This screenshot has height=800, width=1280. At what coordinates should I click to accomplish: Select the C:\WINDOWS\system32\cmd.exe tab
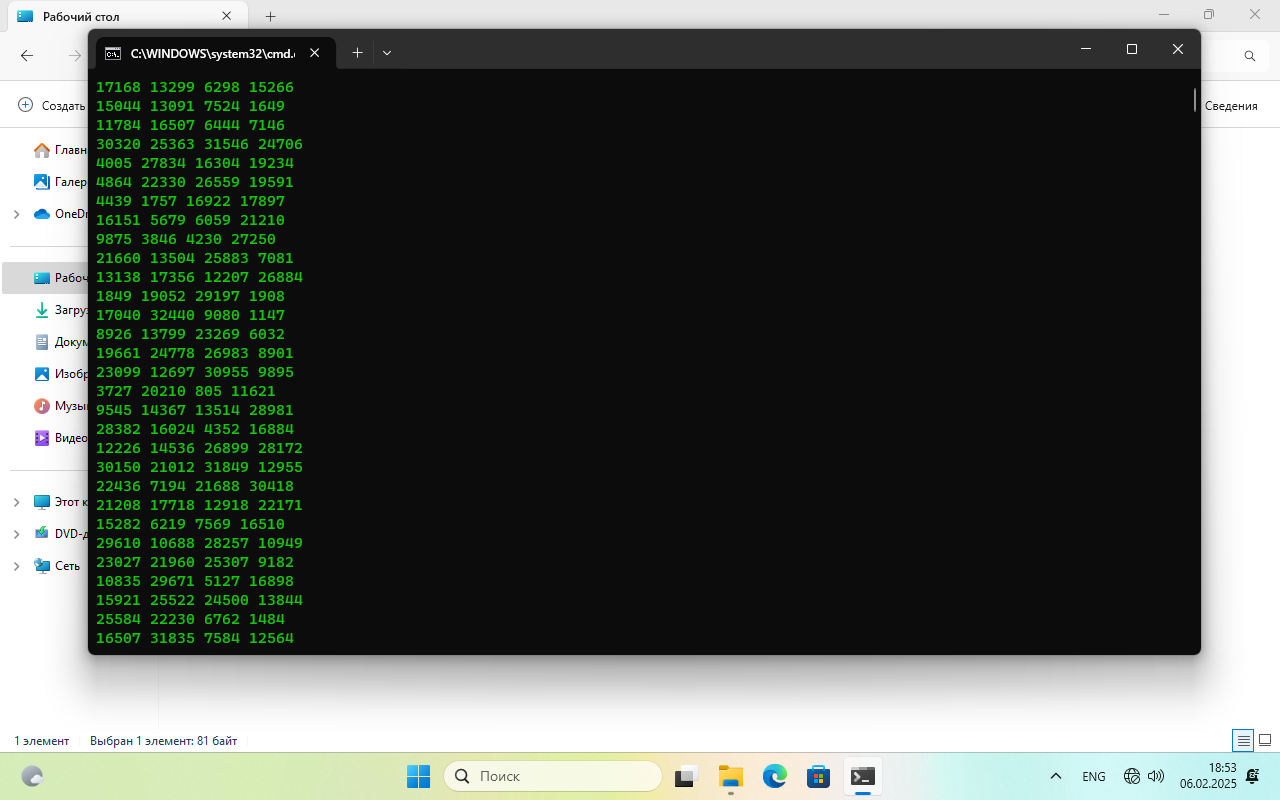215,53
